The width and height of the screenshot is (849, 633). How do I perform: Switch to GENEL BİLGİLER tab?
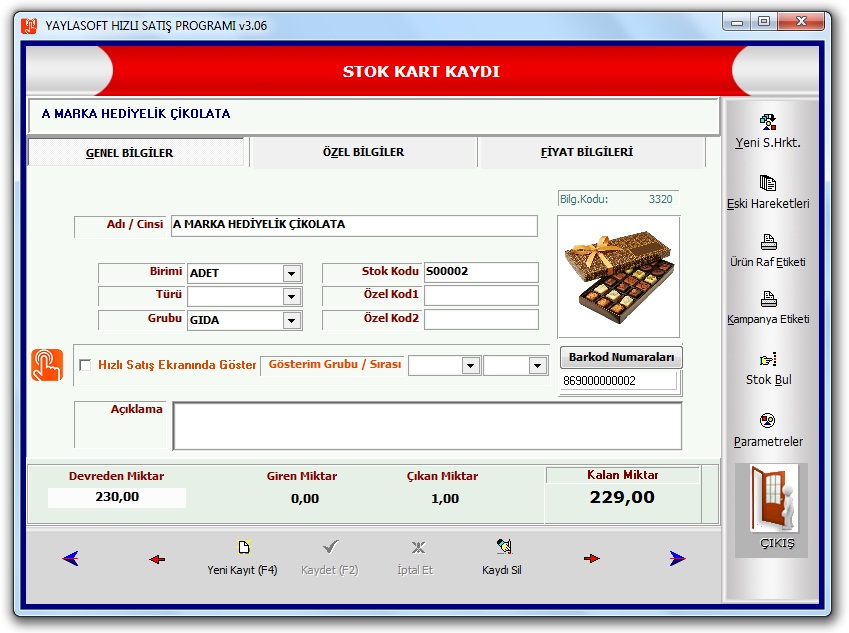136,153
